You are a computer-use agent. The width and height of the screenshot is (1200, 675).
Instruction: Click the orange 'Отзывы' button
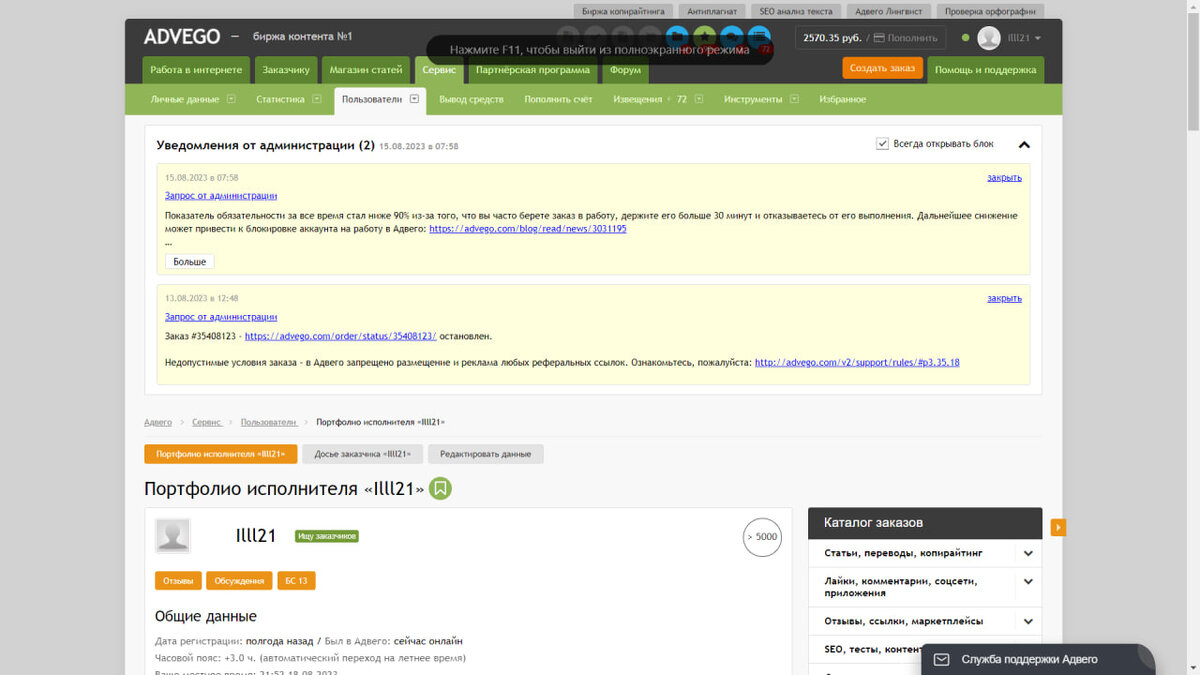[178, 580]
